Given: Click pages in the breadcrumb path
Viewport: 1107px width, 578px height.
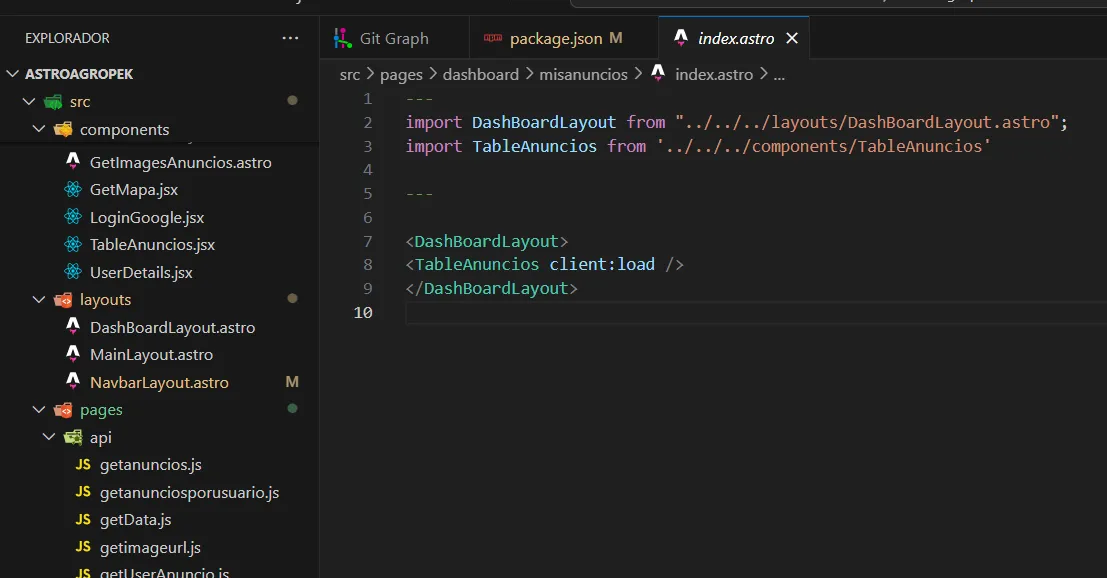Looking at the screenshot, I should [x=401, y=75].
